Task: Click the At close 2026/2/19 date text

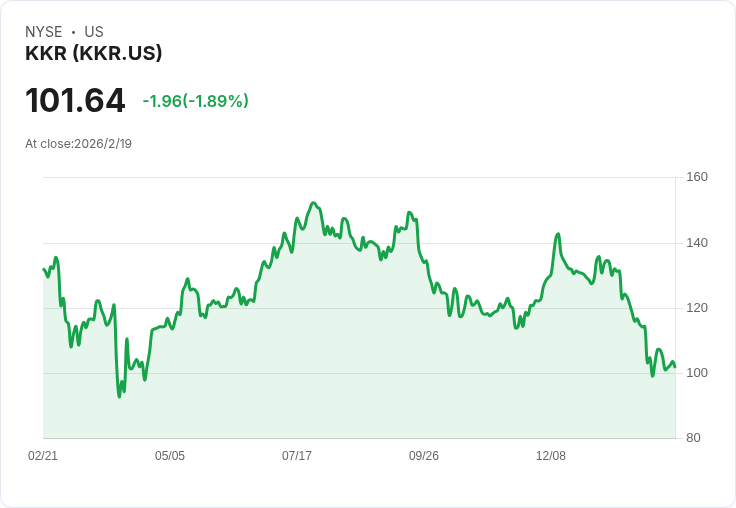Action: click(78, 144)
